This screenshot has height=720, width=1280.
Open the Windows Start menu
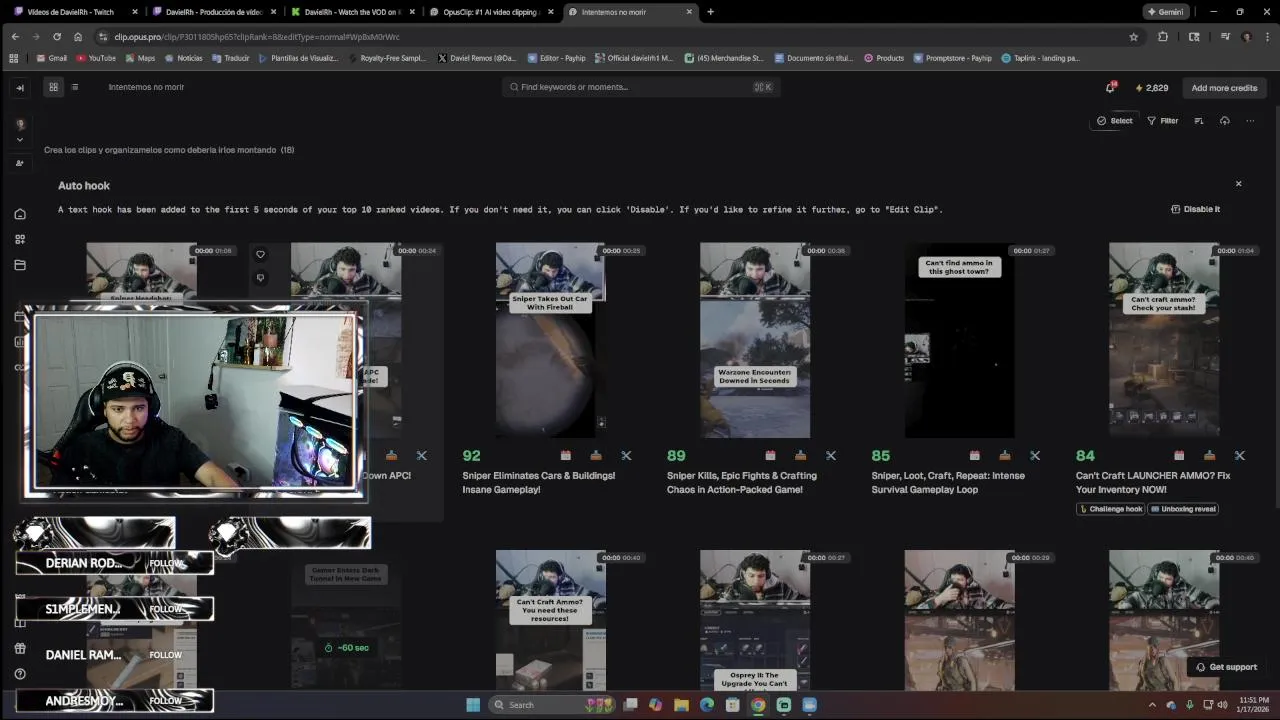[473, 705]
